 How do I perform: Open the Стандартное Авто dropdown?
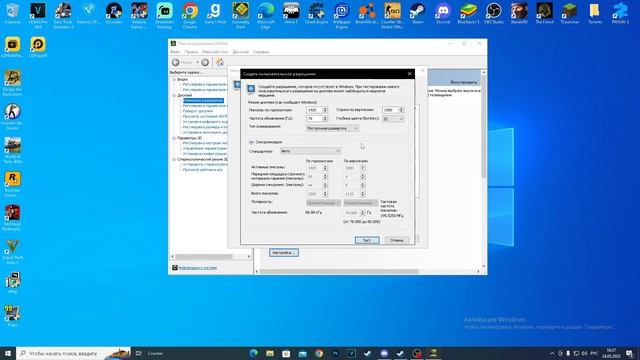click(310, 151)
